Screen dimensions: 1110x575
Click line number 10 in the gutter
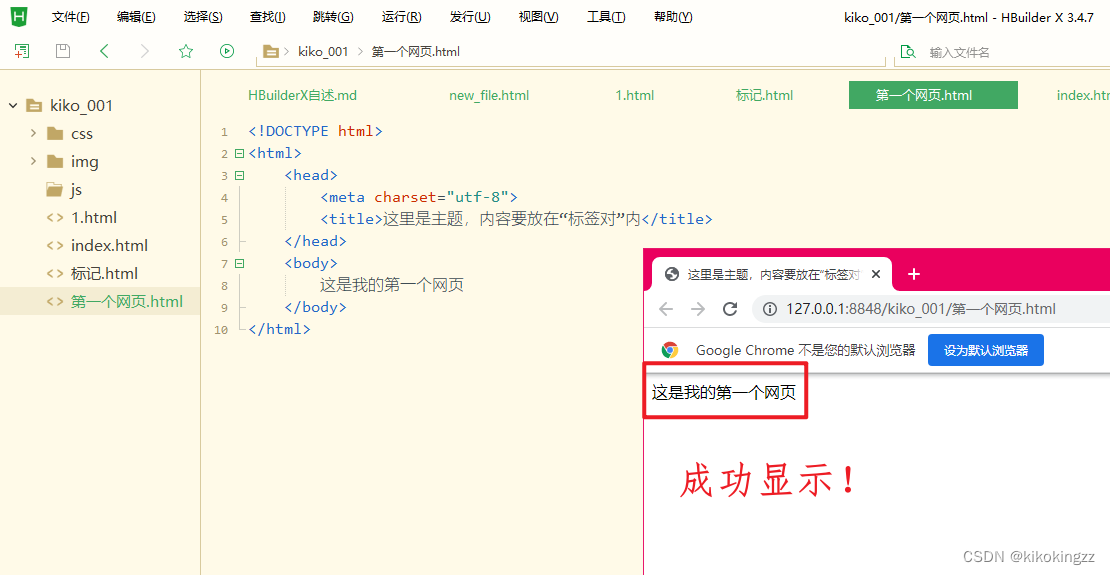pyautogui.click(x=221, y=329)
